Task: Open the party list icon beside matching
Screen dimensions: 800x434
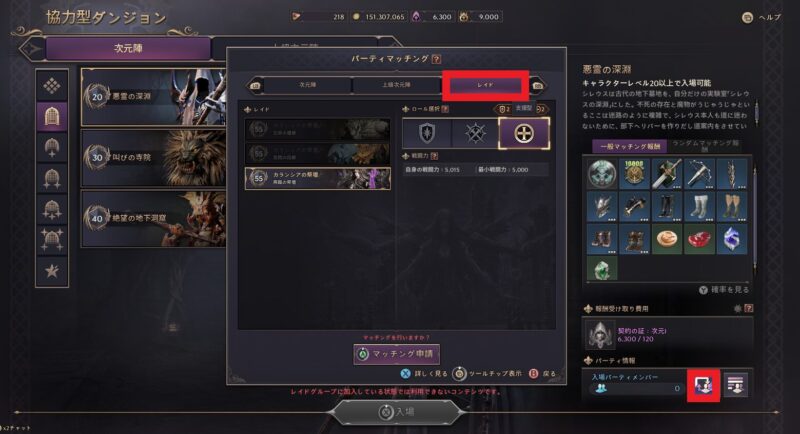Action: click(x=735, y=386)
